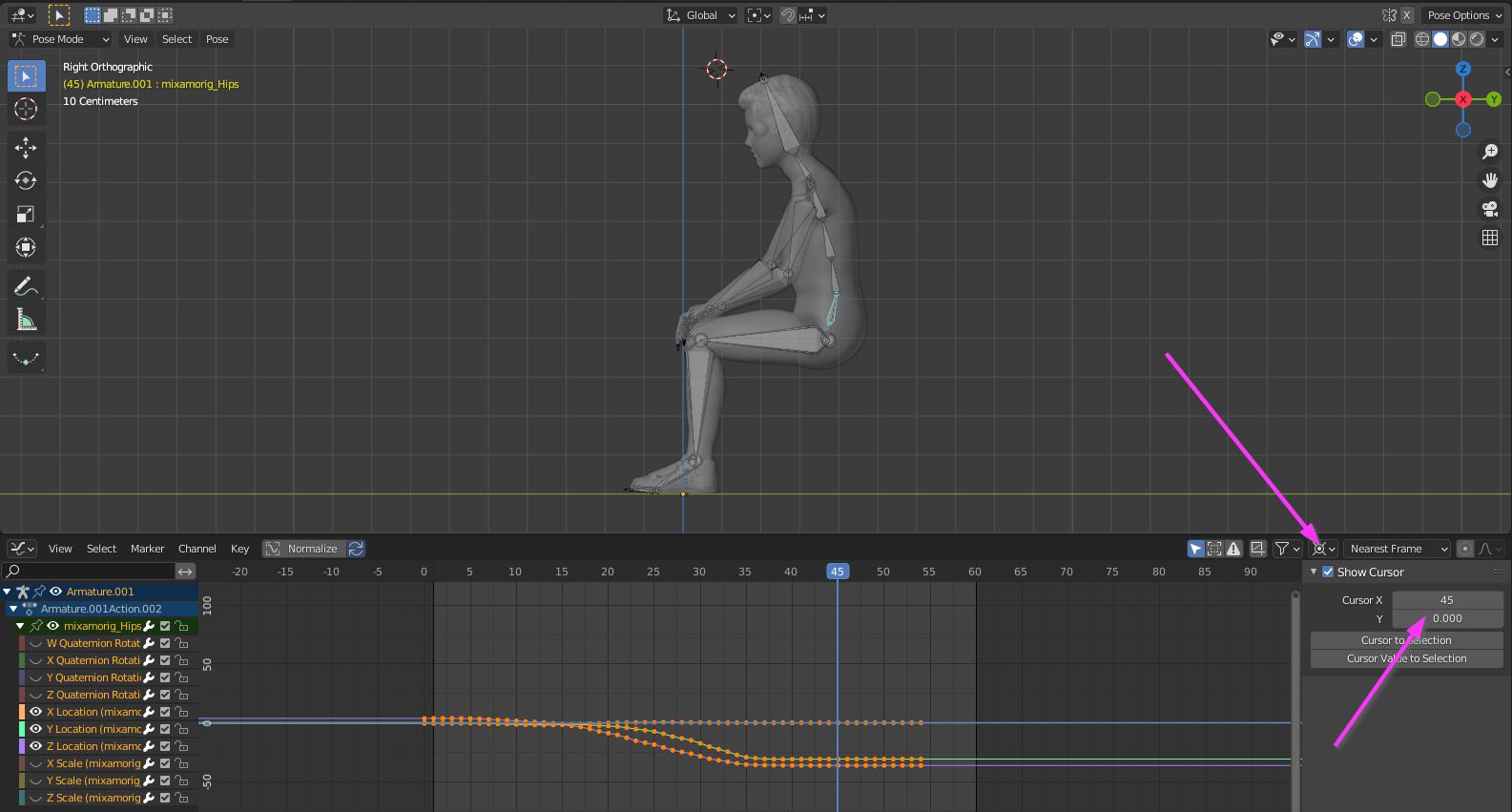Set selection mode to subtract

pyautogui.click(x=129, y=15)
